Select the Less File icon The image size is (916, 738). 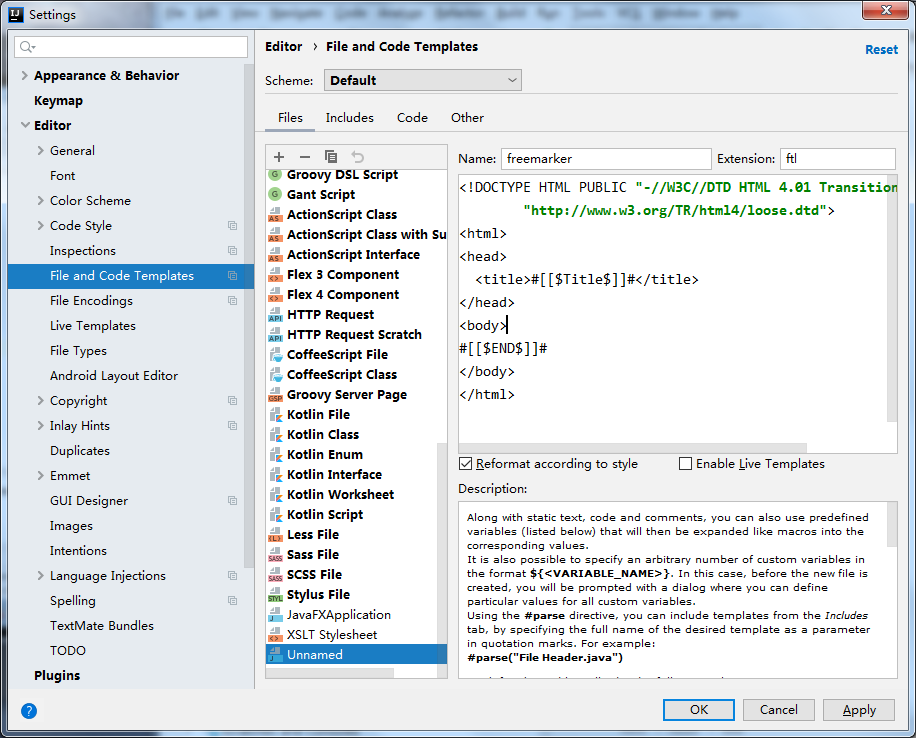(275, 534)
